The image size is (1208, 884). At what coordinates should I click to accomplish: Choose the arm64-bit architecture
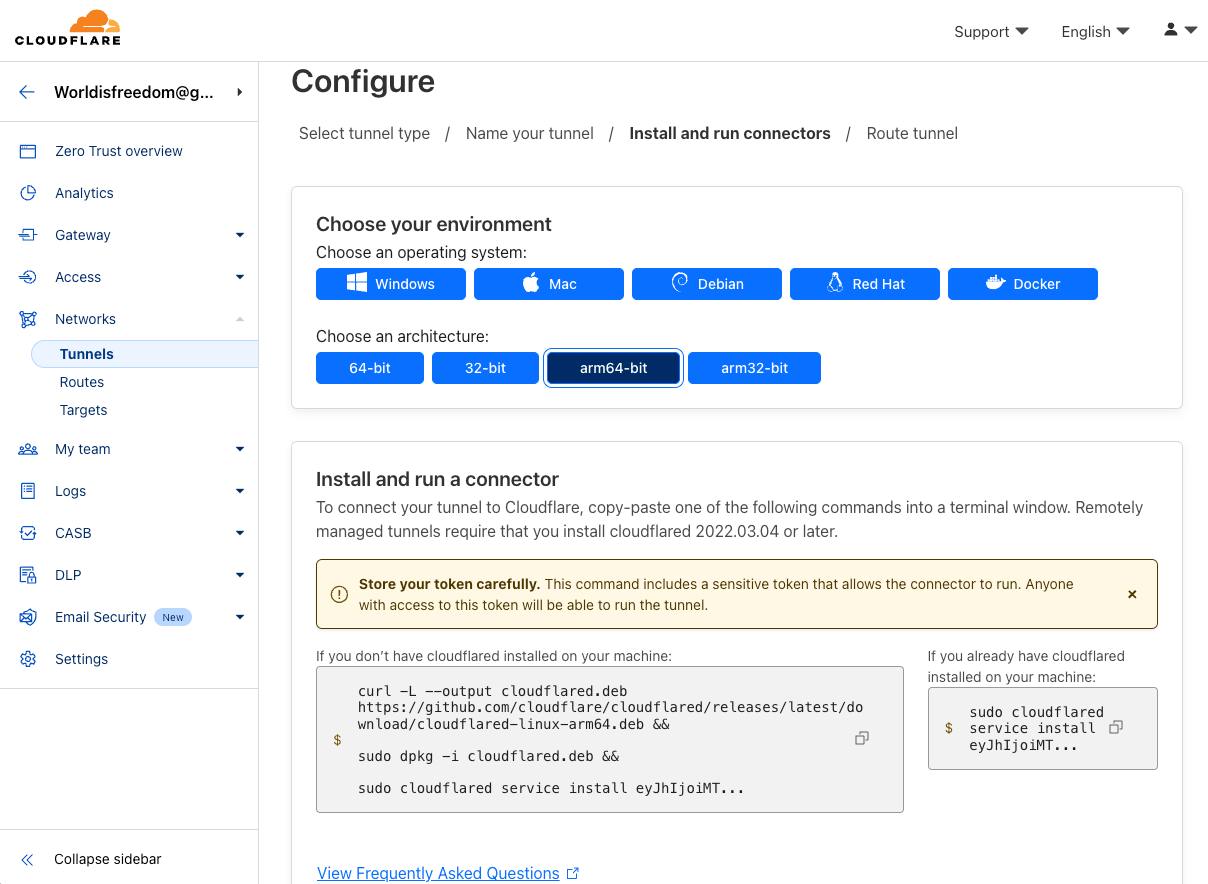coord(614,368)
